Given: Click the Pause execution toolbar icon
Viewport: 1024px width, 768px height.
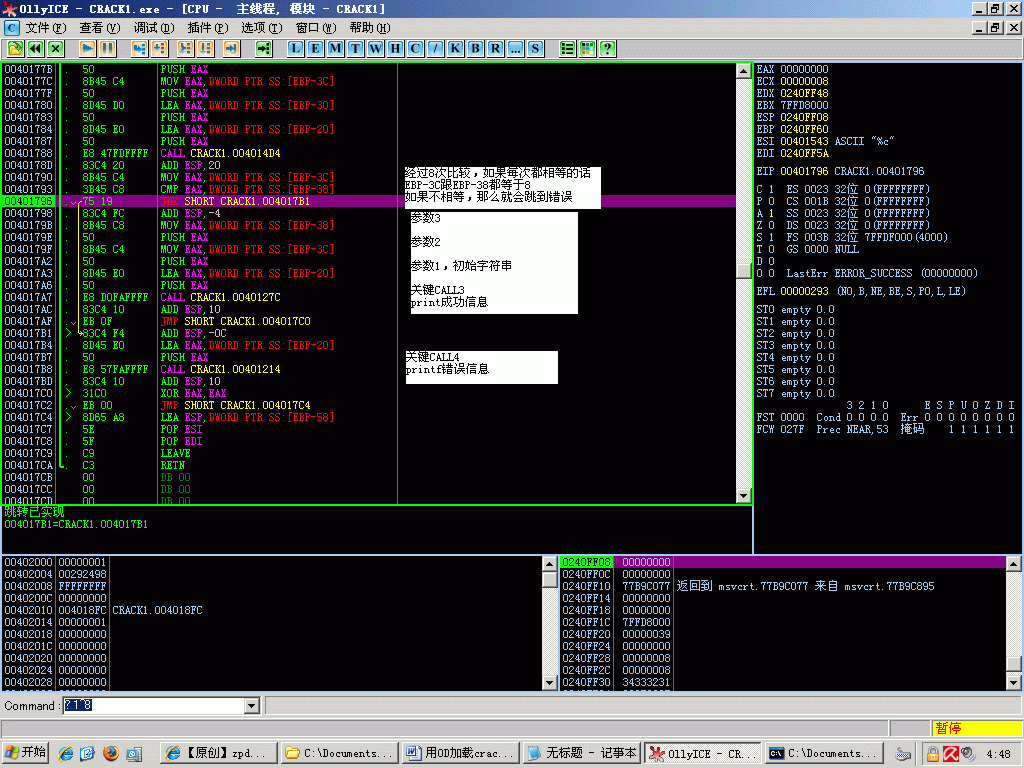Looking at the screenshot, I should (108, 48).
